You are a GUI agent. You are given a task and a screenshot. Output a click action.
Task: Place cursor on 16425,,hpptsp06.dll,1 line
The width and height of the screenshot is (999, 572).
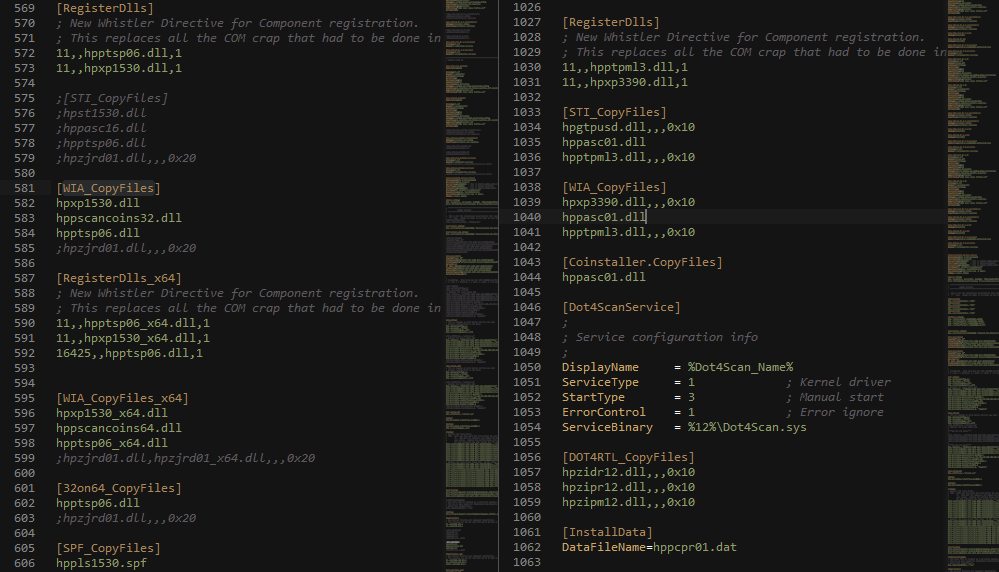(x=130, y=353)
